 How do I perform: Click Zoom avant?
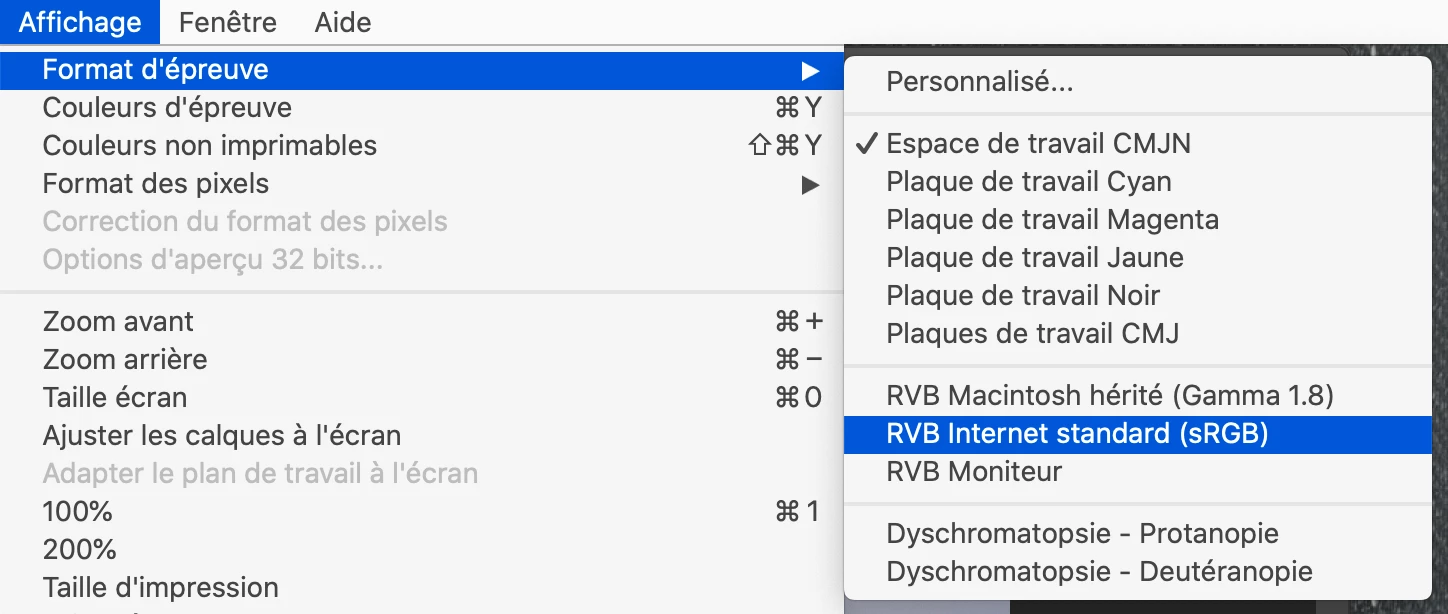coord(118,322)
